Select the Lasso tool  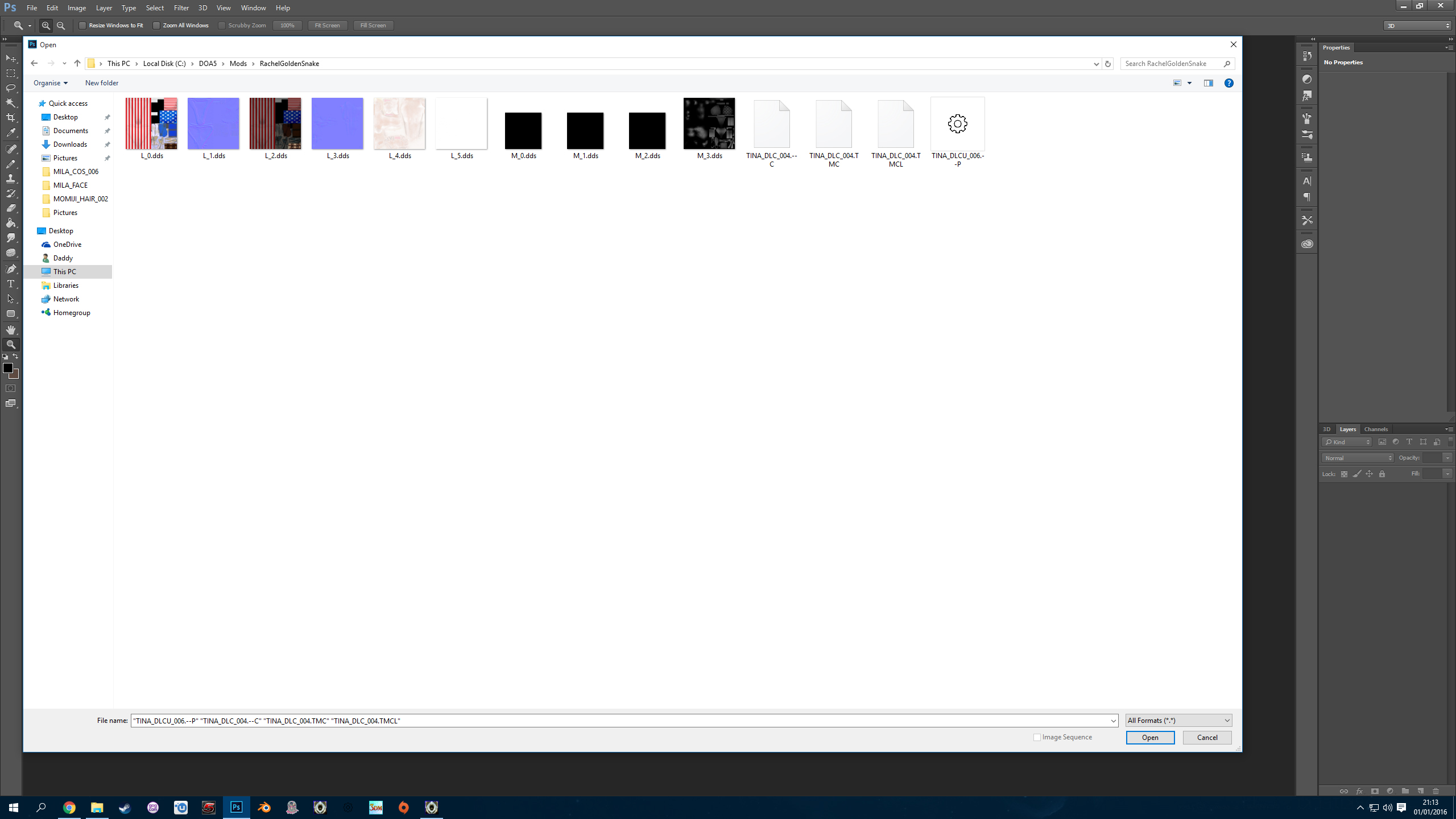pos(11,88)
